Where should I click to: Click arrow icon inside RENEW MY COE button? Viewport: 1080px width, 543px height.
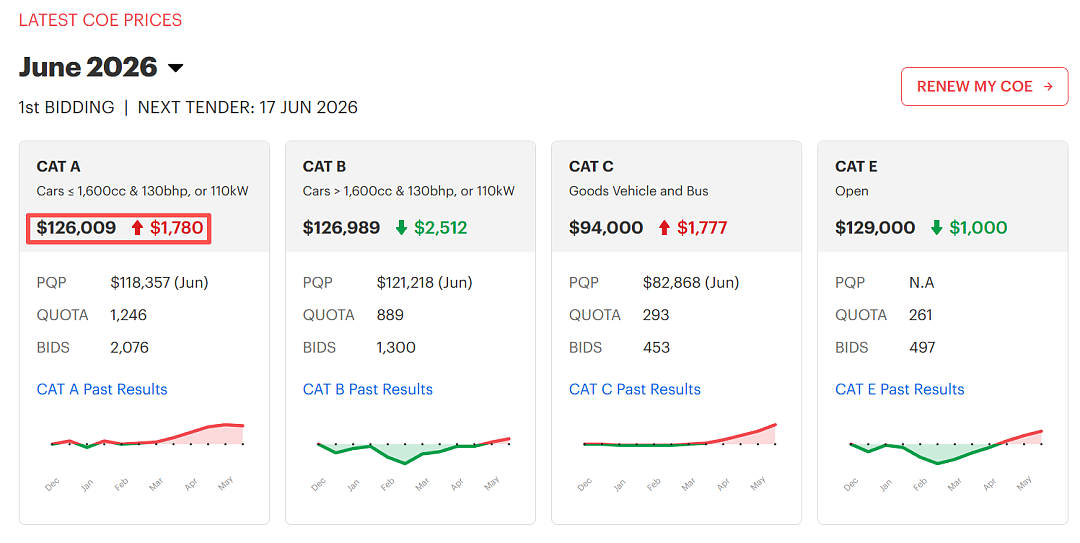(x=1048, y=87)
